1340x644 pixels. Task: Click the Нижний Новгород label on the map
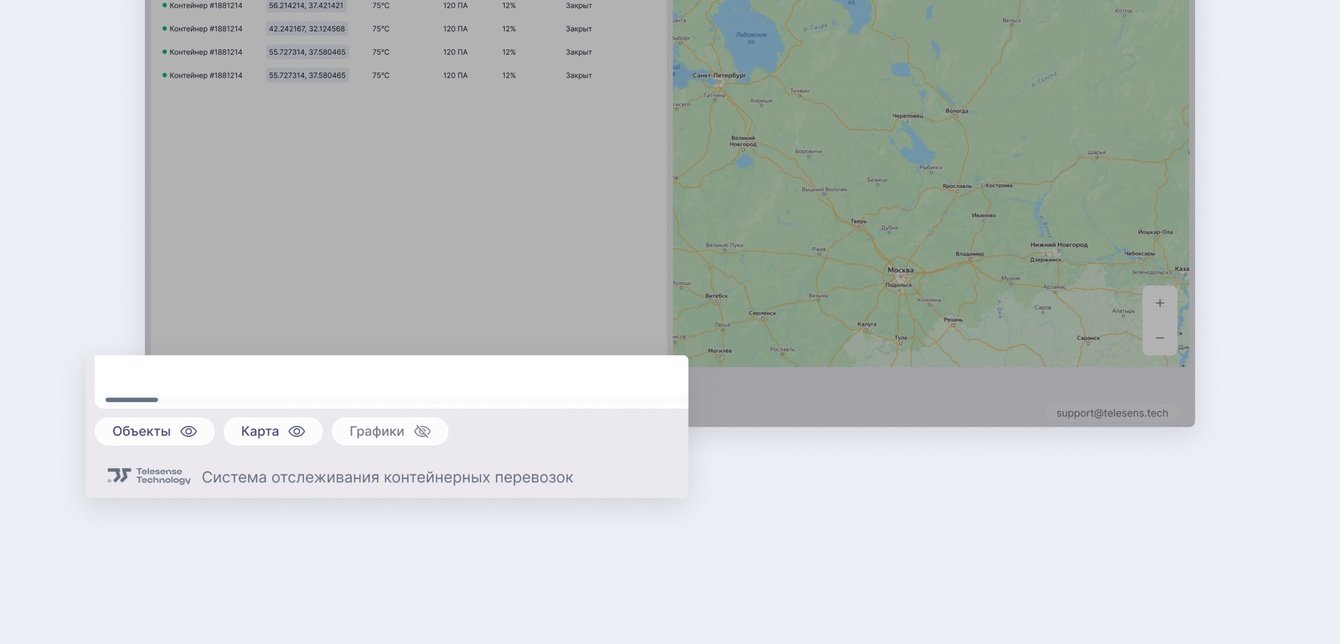(x=1059, y=244)
